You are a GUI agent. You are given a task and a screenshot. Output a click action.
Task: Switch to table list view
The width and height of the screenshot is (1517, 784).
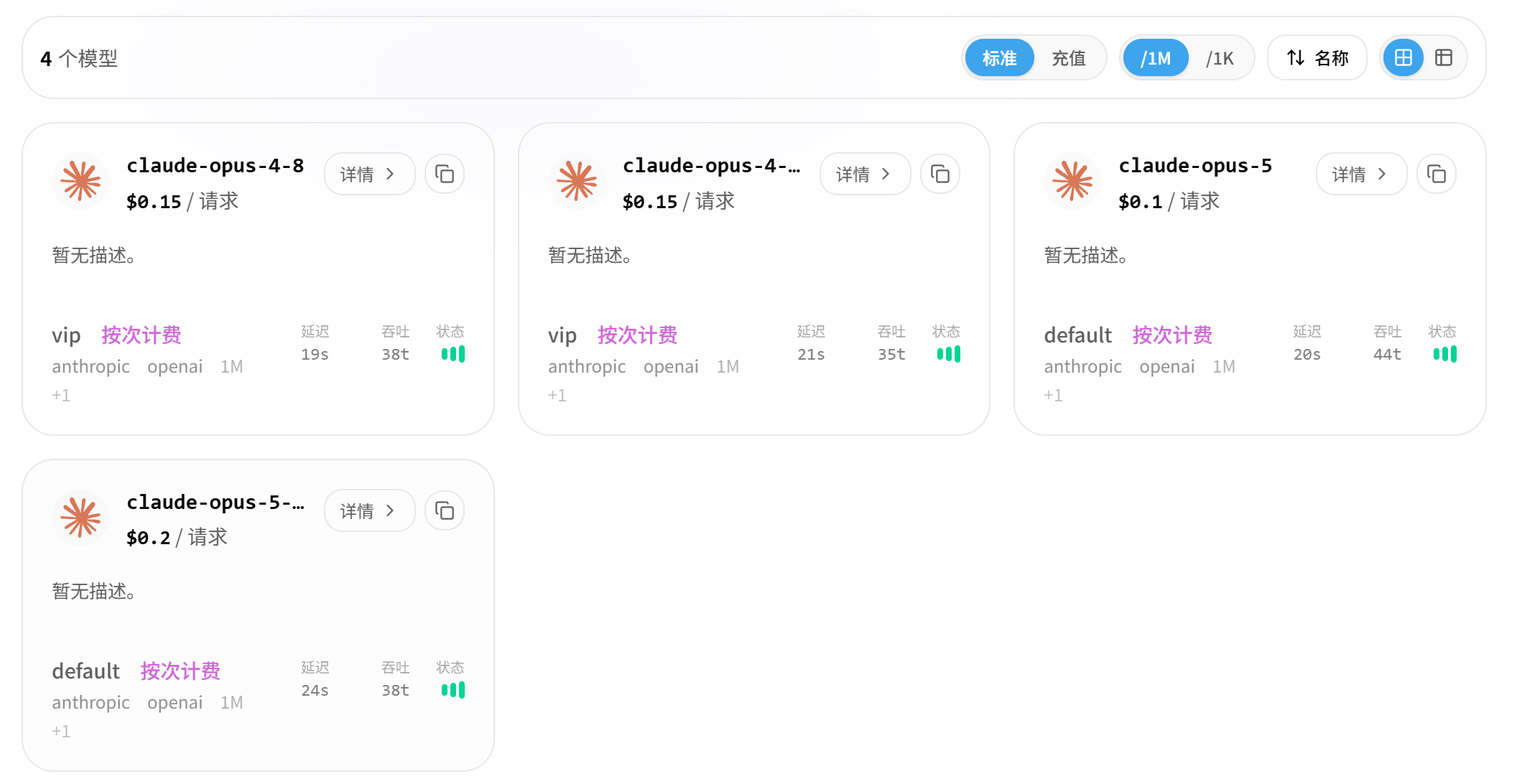tap(1443, 57)
